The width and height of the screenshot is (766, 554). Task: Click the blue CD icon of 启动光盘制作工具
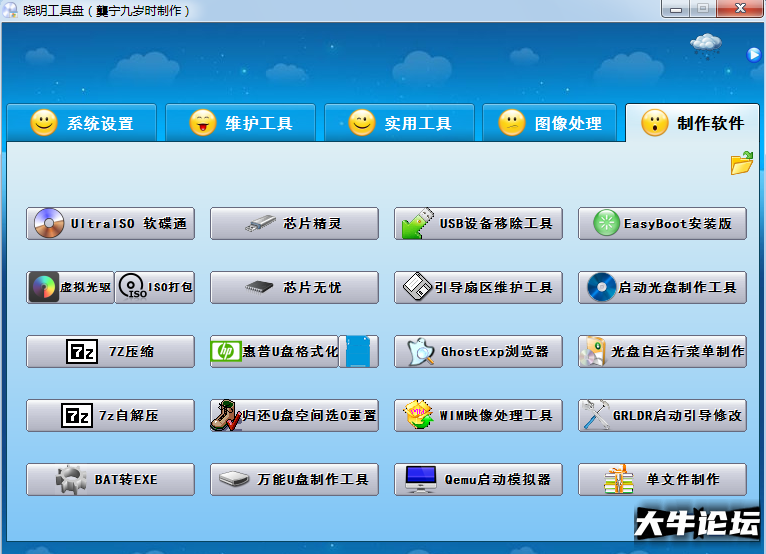(x=602, y=287)
